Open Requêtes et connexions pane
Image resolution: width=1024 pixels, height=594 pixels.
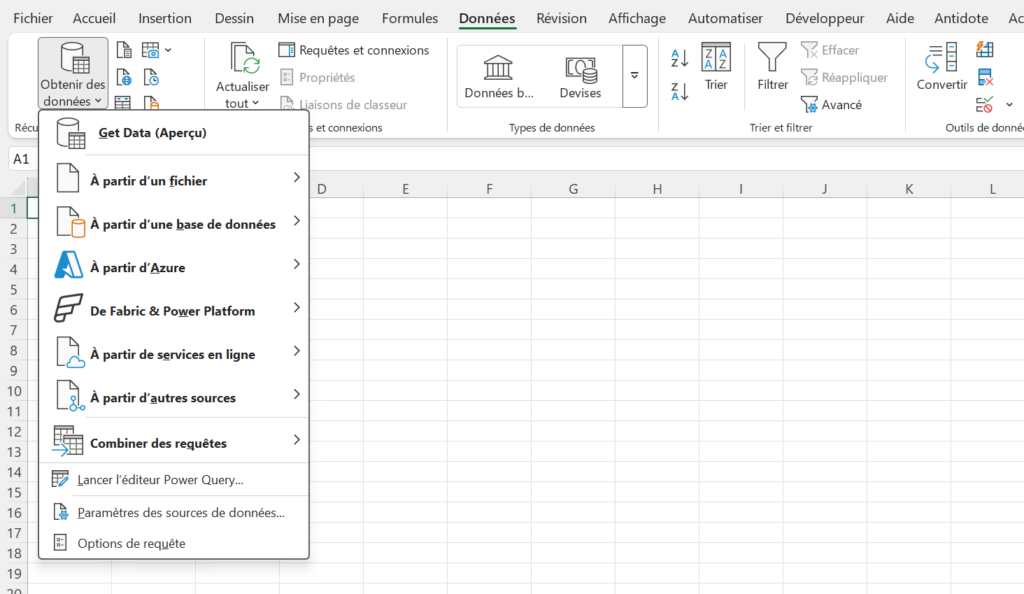tap(354, 50)
